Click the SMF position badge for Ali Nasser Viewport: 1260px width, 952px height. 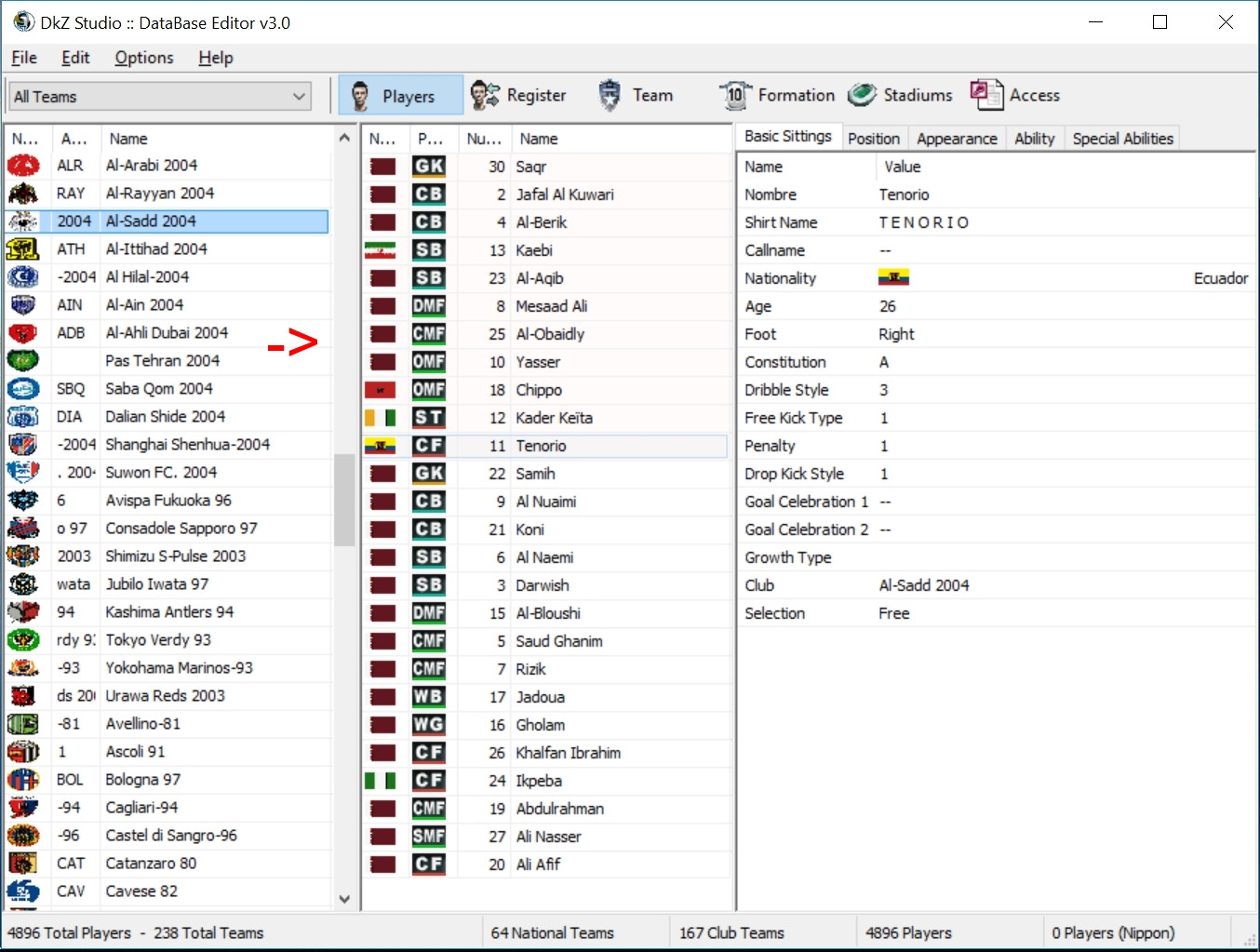coord(429,837)
